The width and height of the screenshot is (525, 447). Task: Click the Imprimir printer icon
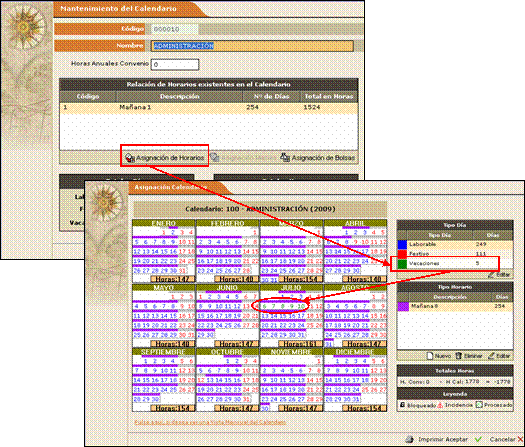(409, 439)
